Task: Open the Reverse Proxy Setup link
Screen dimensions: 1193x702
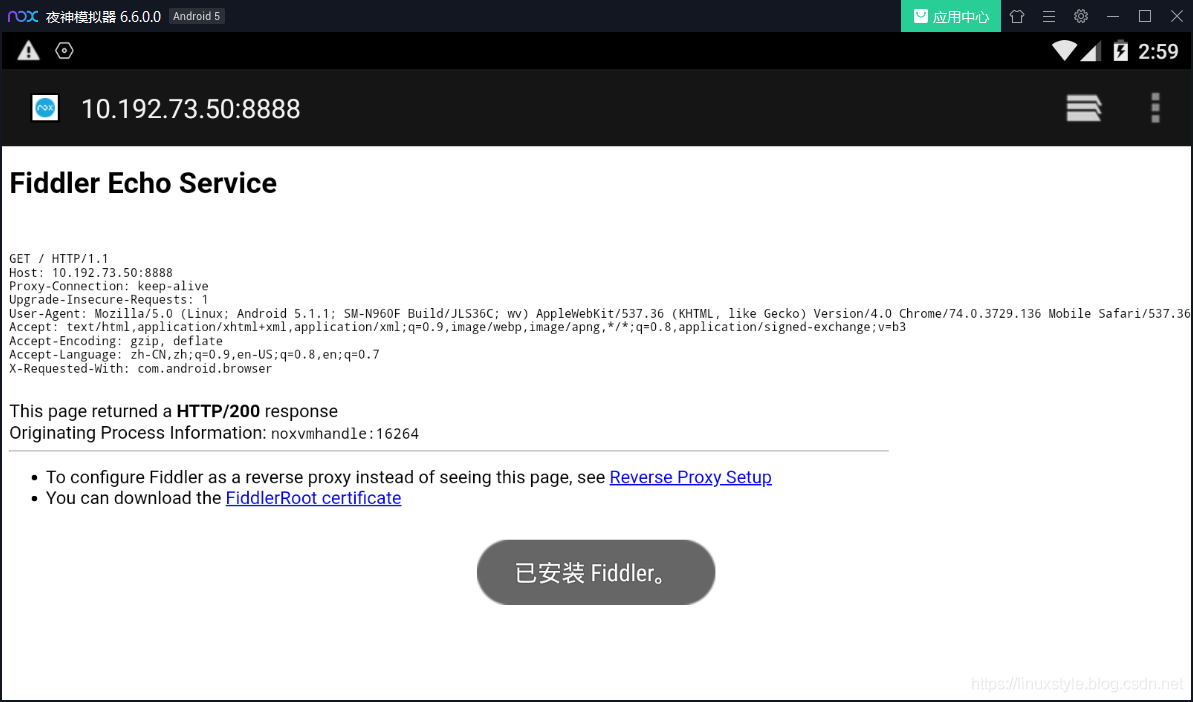Action: pyautogui.click(x=690, y=477)
